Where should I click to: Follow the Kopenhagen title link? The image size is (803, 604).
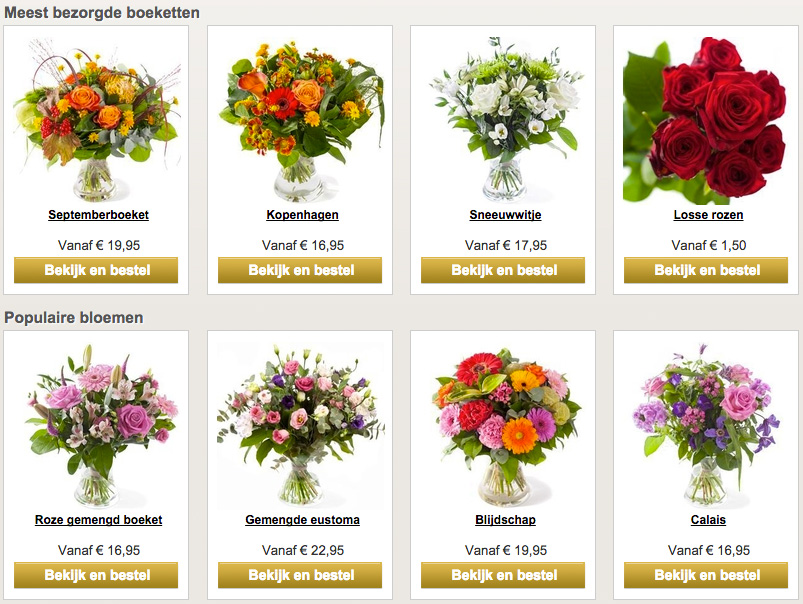[302, 215]
